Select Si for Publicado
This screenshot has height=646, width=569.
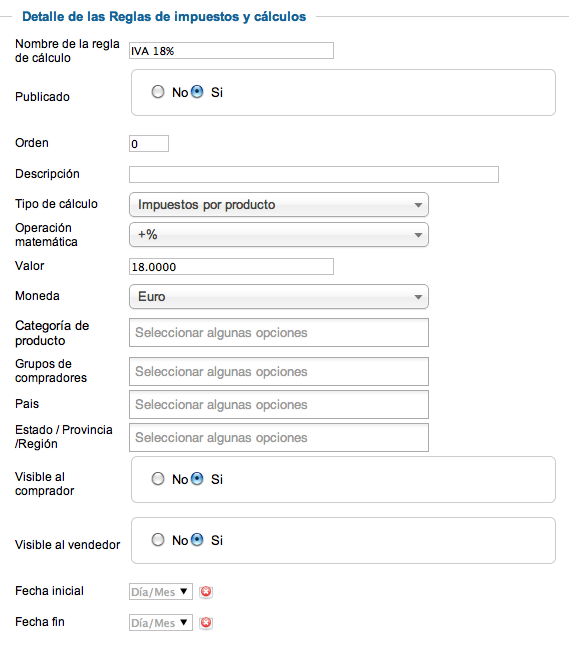[x=197, y=91]
